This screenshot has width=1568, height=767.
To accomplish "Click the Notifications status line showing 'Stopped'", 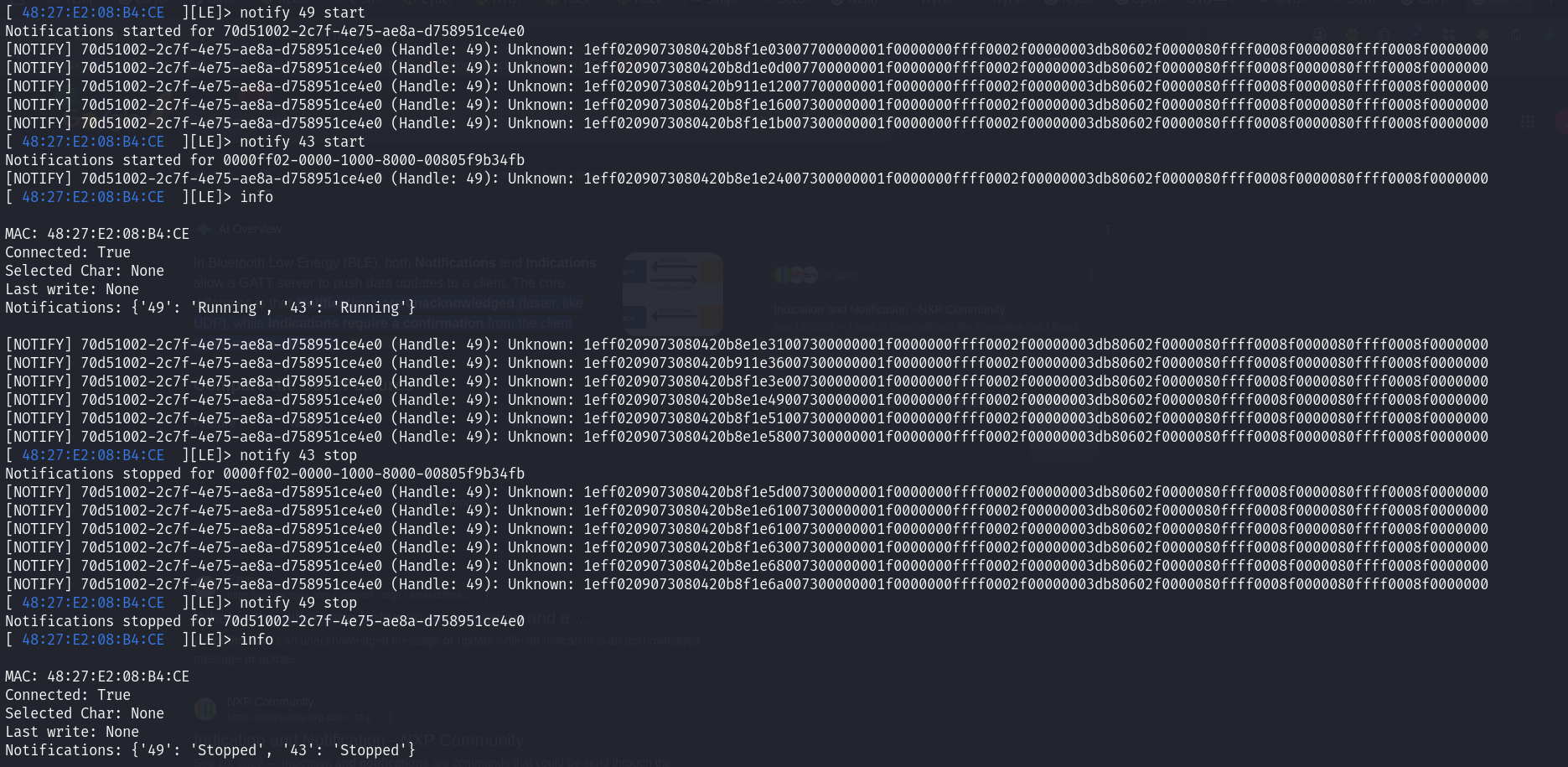I will (x=210, y=750).
